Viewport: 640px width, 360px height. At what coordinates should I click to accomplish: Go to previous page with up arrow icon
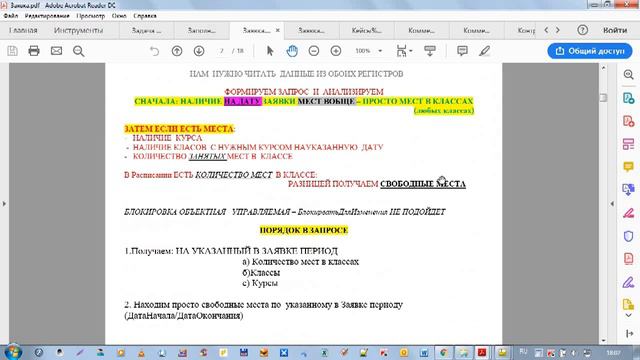[x=177, y=51]
